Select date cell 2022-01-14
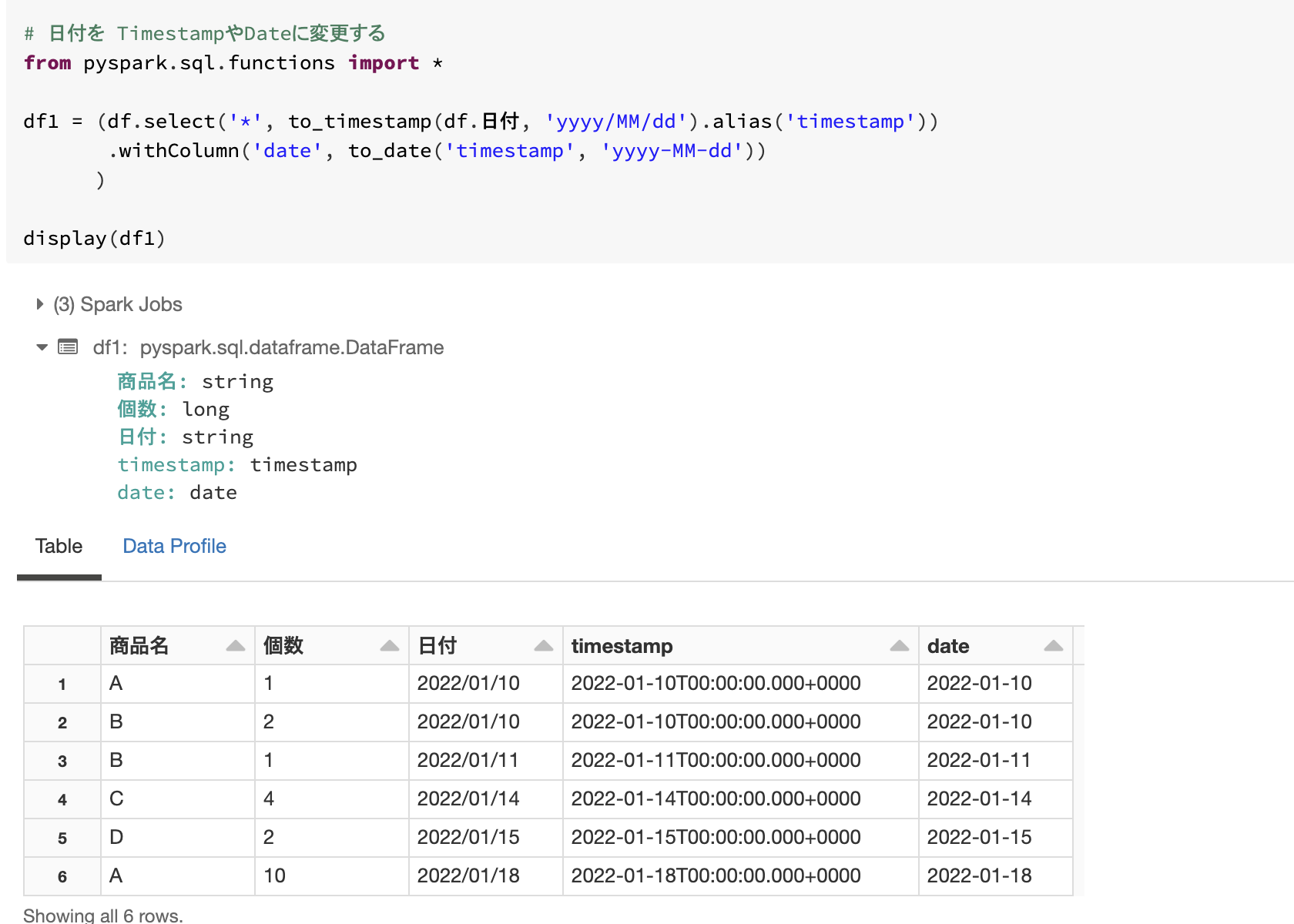Screen dimensions: 1294x924 coord(996,799)
